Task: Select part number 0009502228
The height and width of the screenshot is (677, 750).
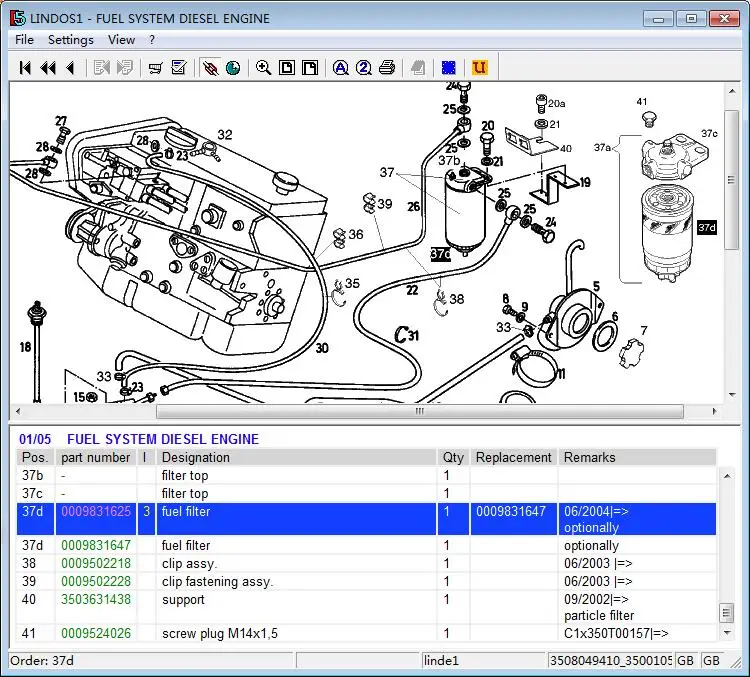Action: click(x=96, y=581)
